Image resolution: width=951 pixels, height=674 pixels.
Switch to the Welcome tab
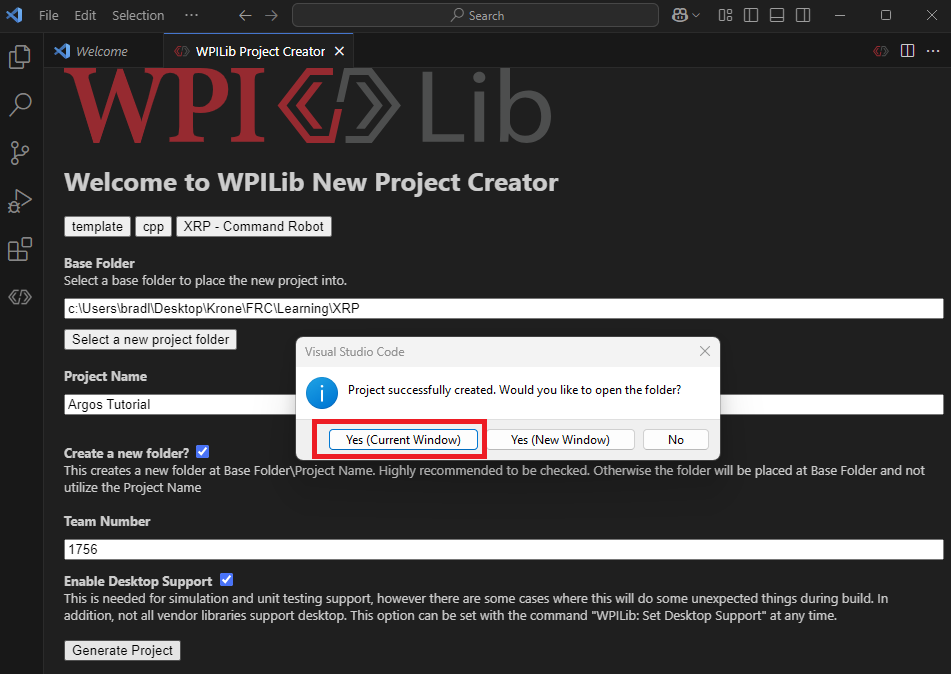pyautogui.click(x=101, y=51)
